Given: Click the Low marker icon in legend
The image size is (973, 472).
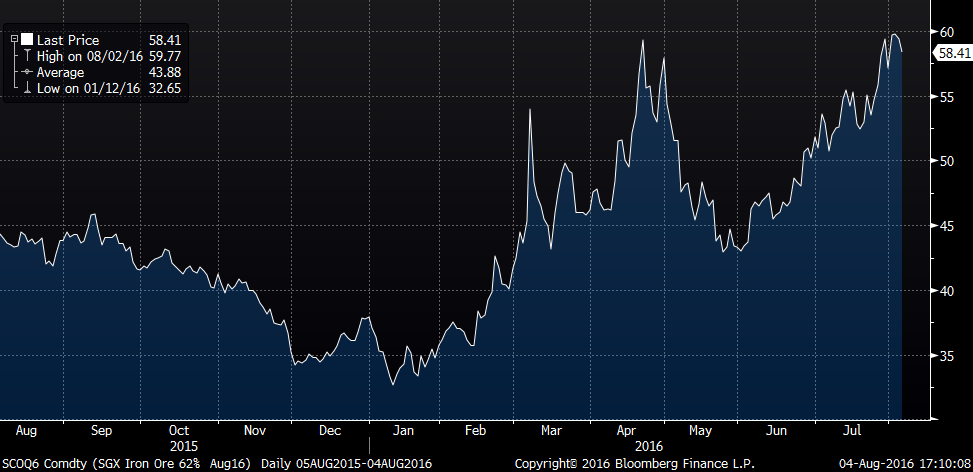Looking at the screenshot, I should 27,89.
